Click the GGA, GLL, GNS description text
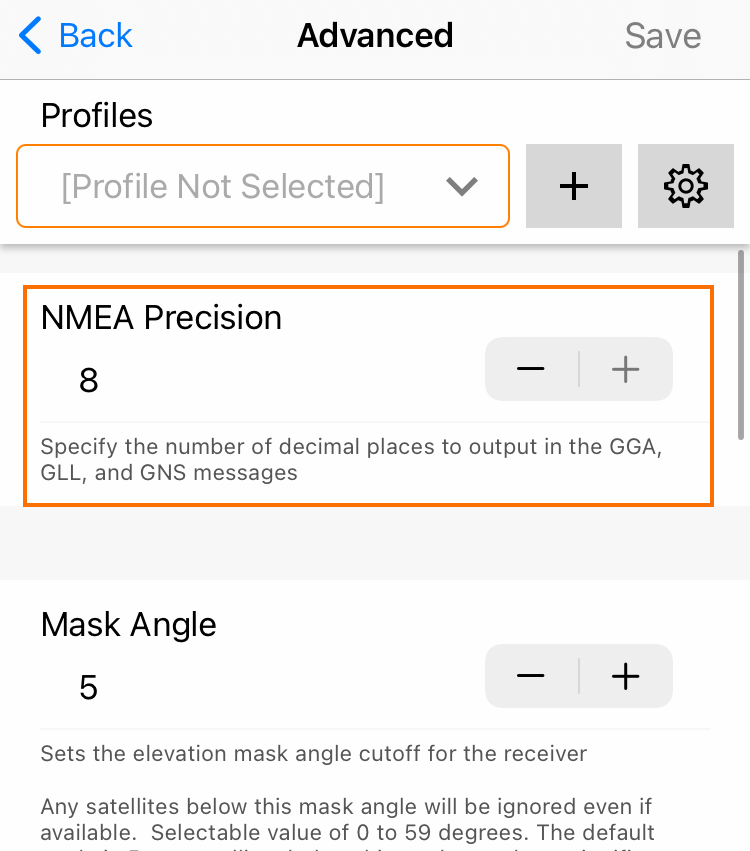Screen dimensions: 750x851 350,459
